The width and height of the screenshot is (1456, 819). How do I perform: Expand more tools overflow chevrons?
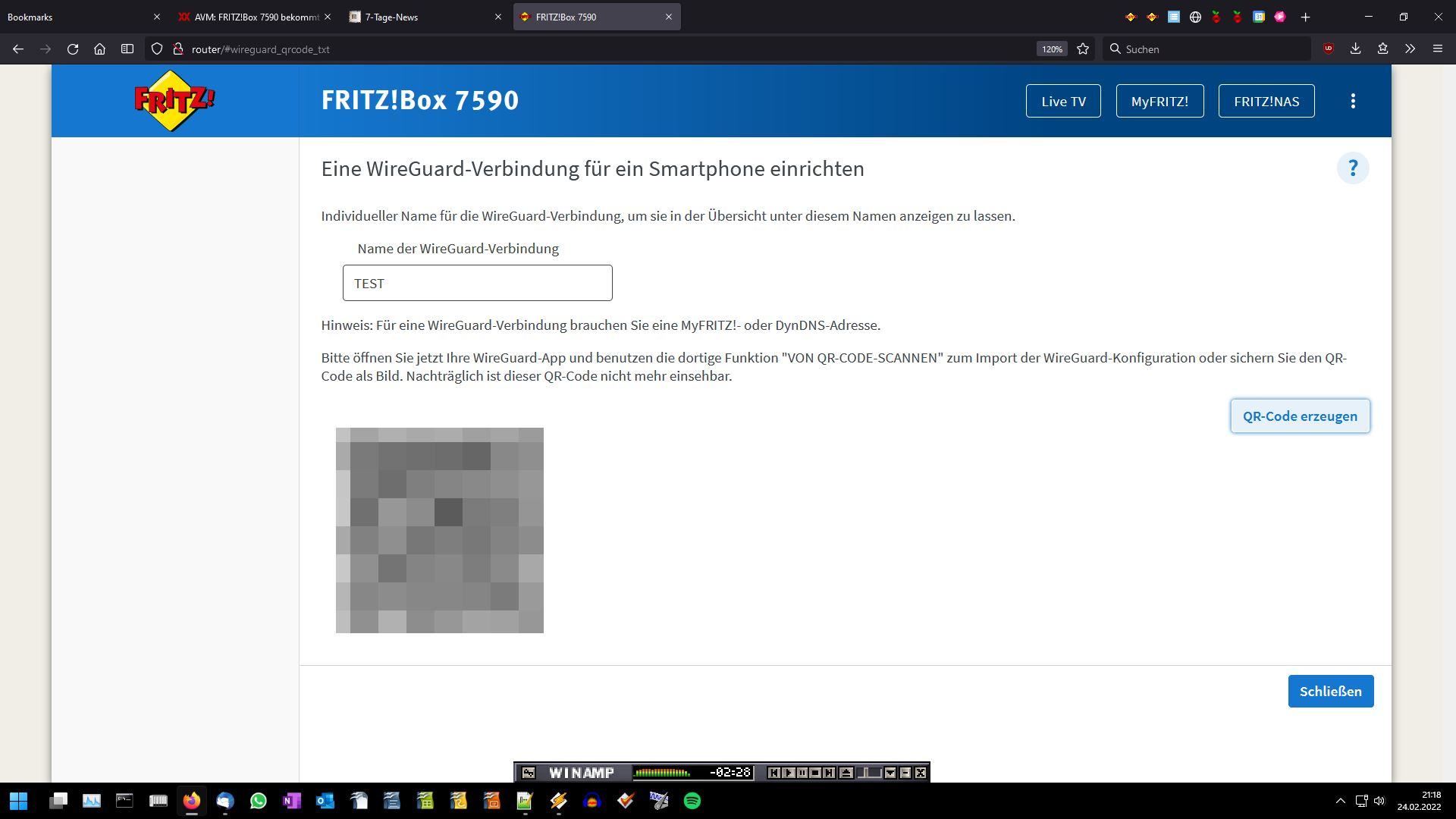[1410, 49]
